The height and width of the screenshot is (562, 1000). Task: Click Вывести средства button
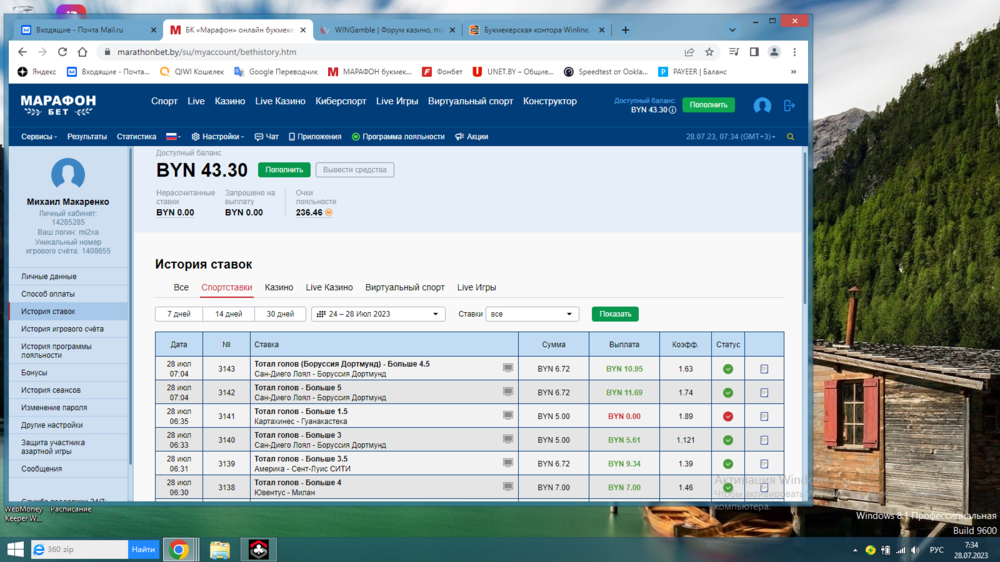355,170
